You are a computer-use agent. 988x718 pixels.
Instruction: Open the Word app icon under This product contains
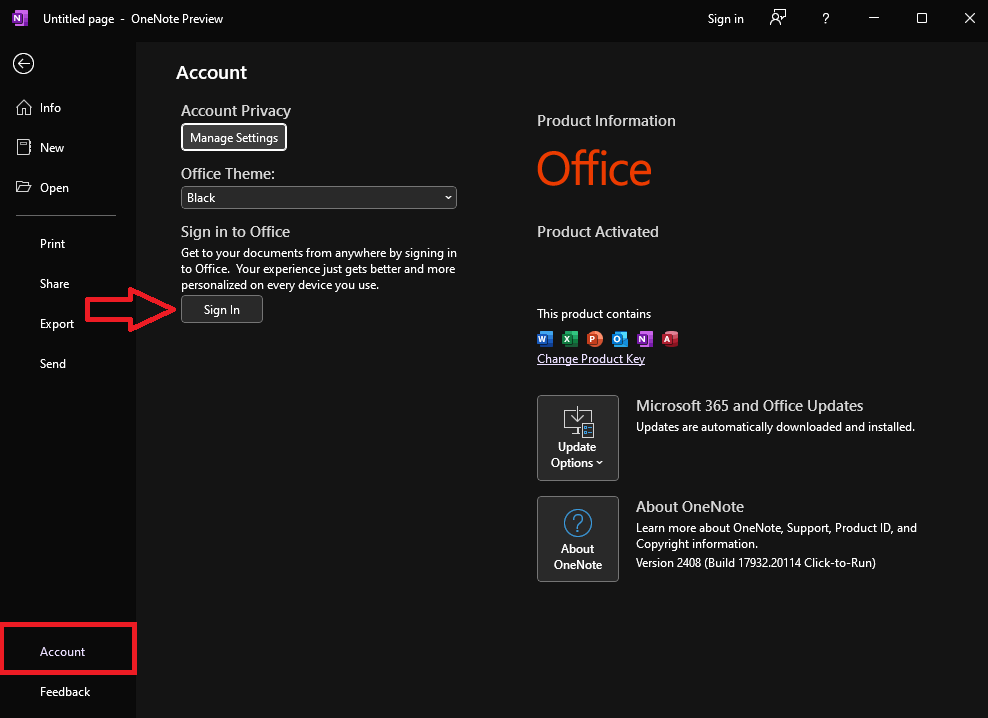click(x=544, y=339)
